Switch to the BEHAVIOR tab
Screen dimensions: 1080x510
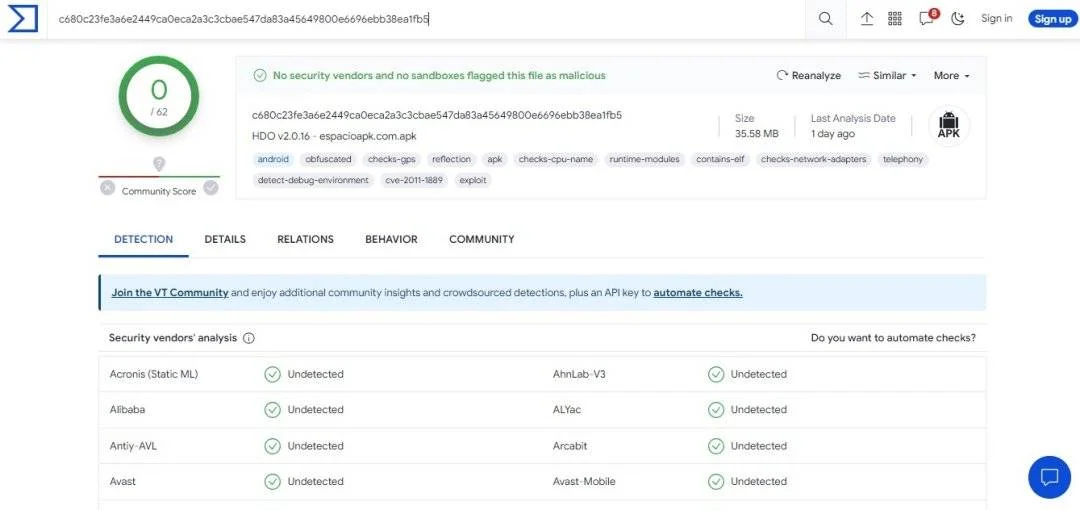point(391,239)
